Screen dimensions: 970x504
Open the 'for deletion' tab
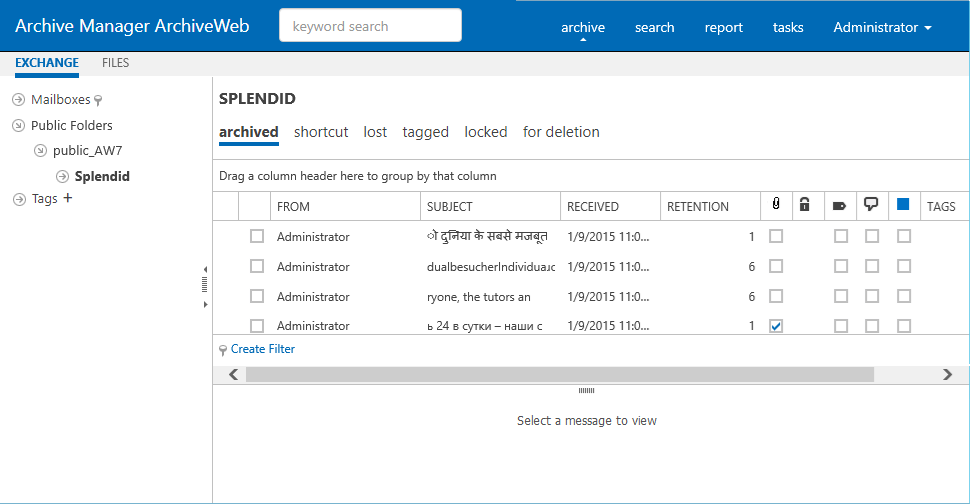click(x=561, y=132)
